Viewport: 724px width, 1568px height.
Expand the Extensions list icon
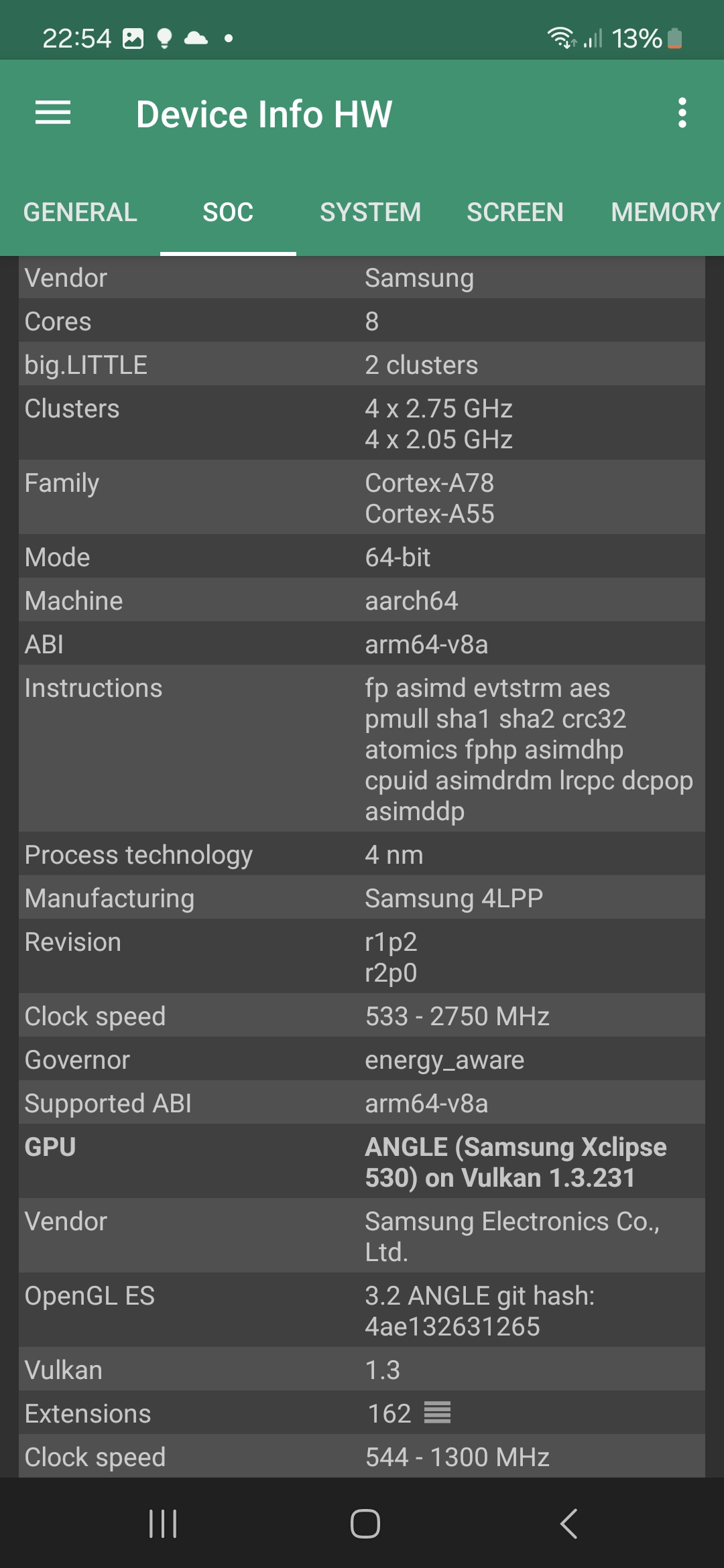[437, 1413]
